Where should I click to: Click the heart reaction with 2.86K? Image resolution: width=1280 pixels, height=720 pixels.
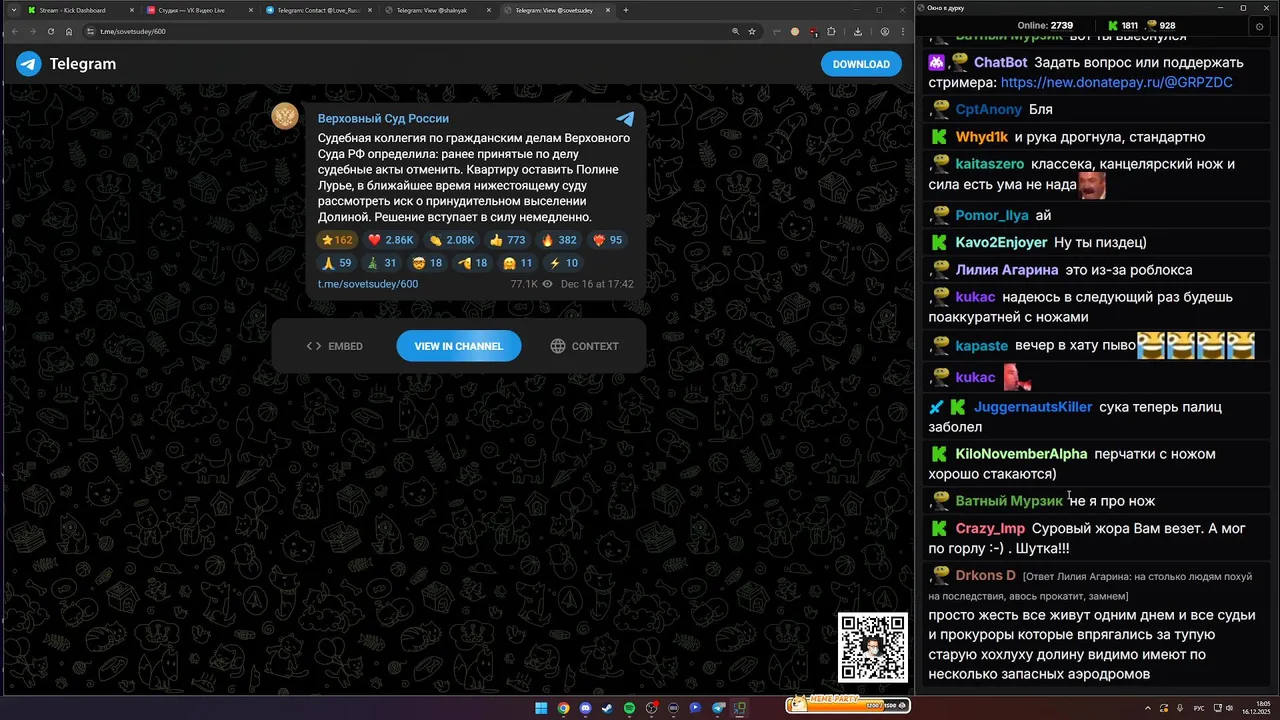pos(390,240)
